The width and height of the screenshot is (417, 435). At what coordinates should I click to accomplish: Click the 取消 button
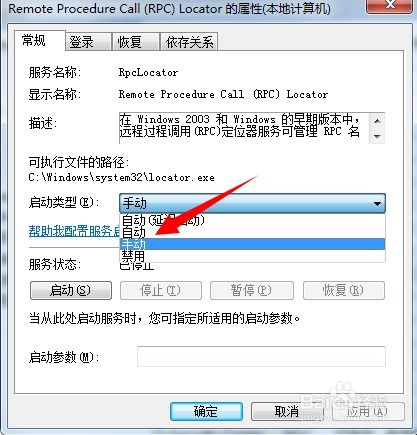(287, 411)
